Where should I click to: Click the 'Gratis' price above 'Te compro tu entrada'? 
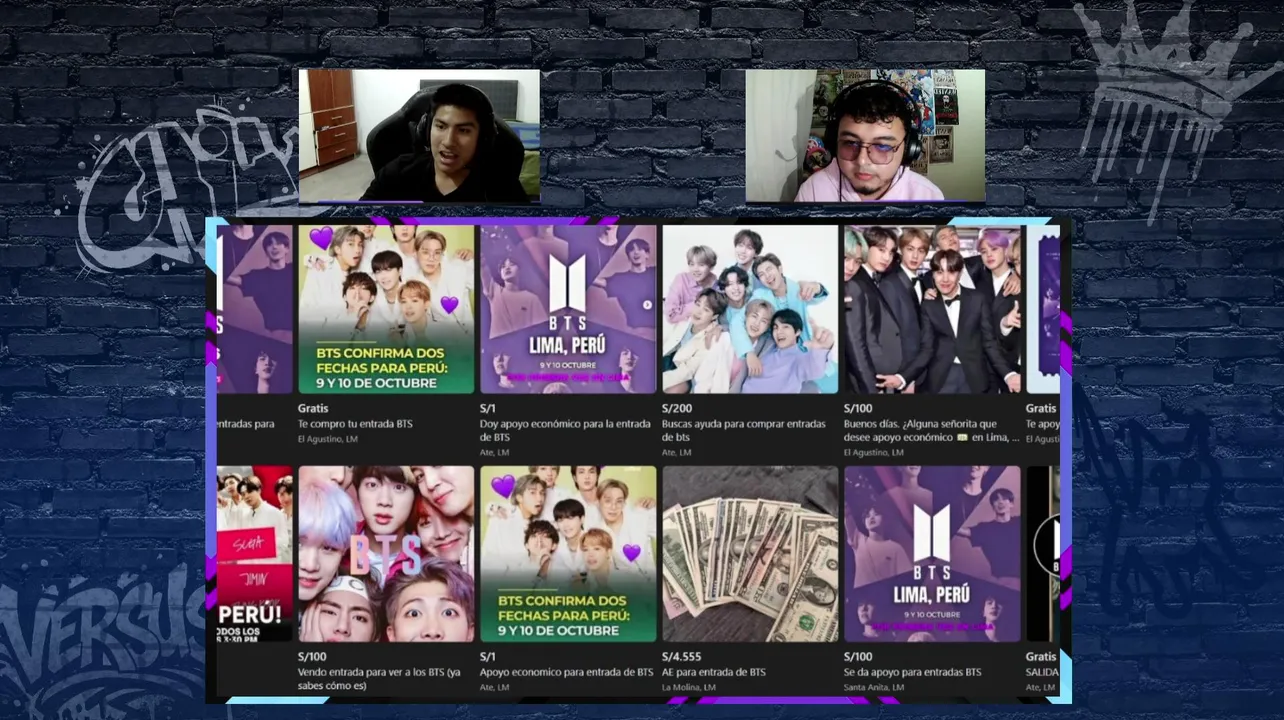pos(313,408)
